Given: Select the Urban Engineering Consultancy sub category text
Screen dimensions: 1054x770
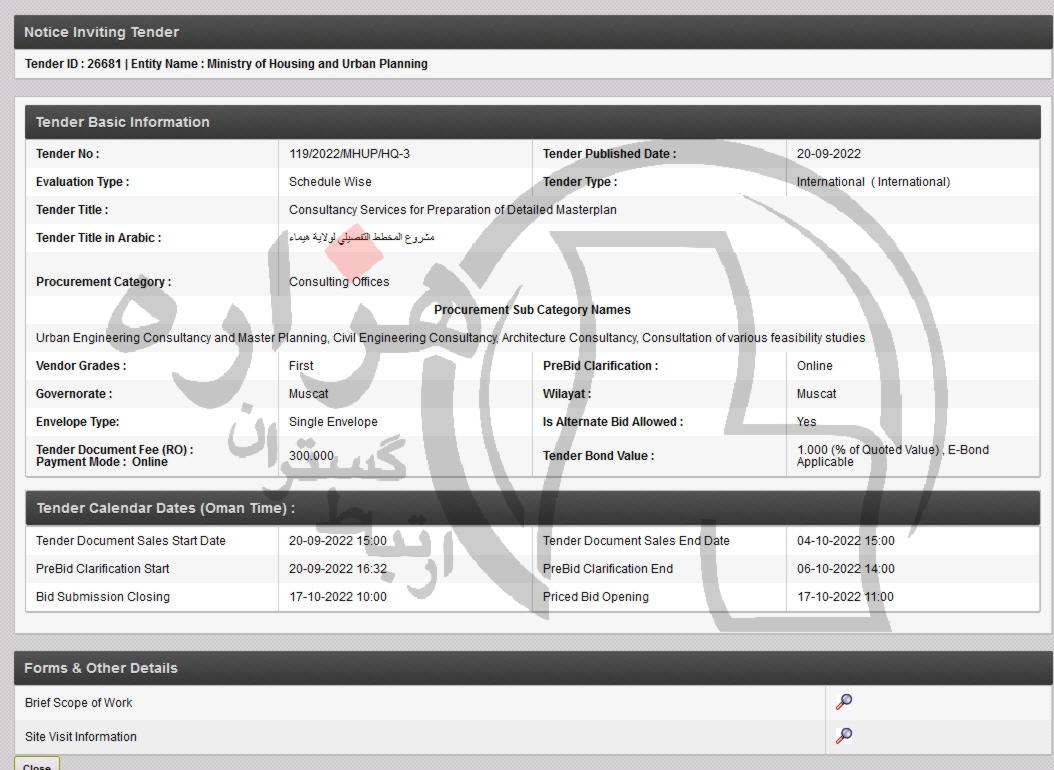Looking at the screenshot, I should pos(450,338).
